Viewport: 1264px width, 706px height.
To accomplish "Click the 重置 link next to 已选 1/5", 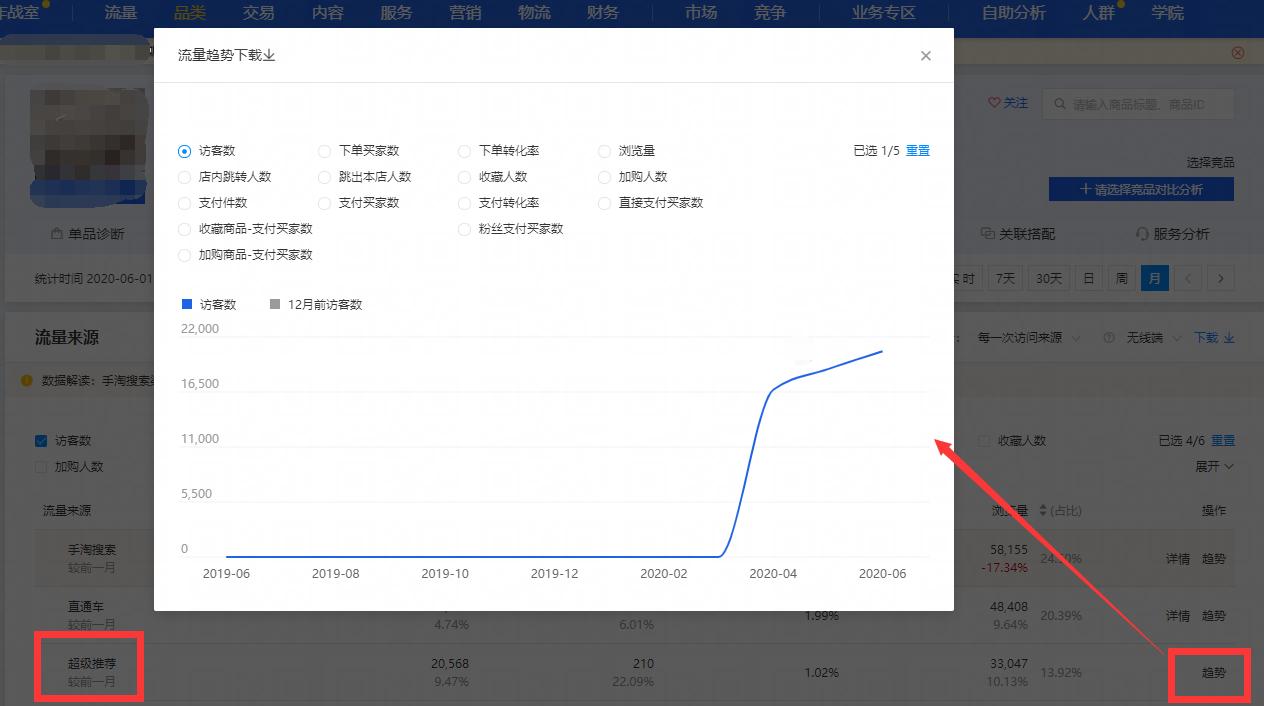I will tap(918, 150).
